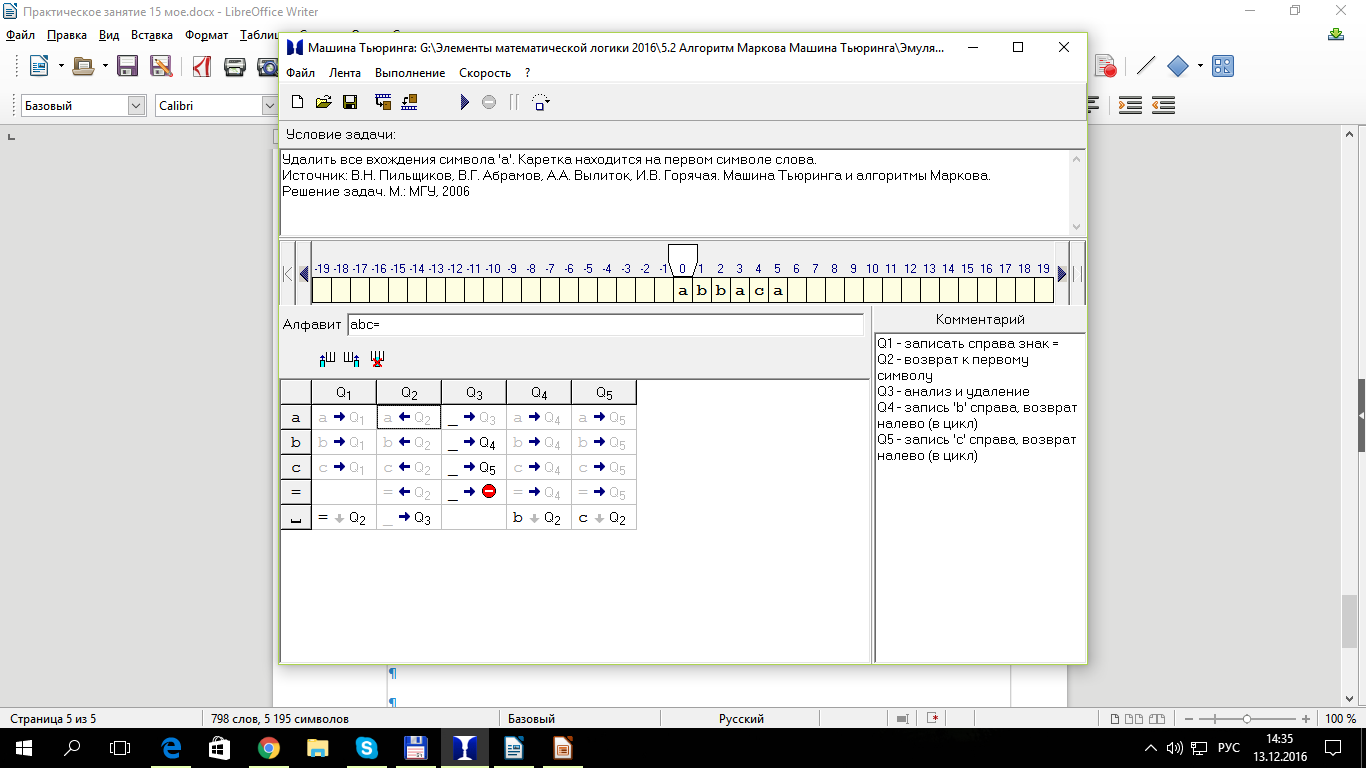The image size is (1366, 768).
Task: Stop execution with the grey stop icon
Action: pos(489,102)
